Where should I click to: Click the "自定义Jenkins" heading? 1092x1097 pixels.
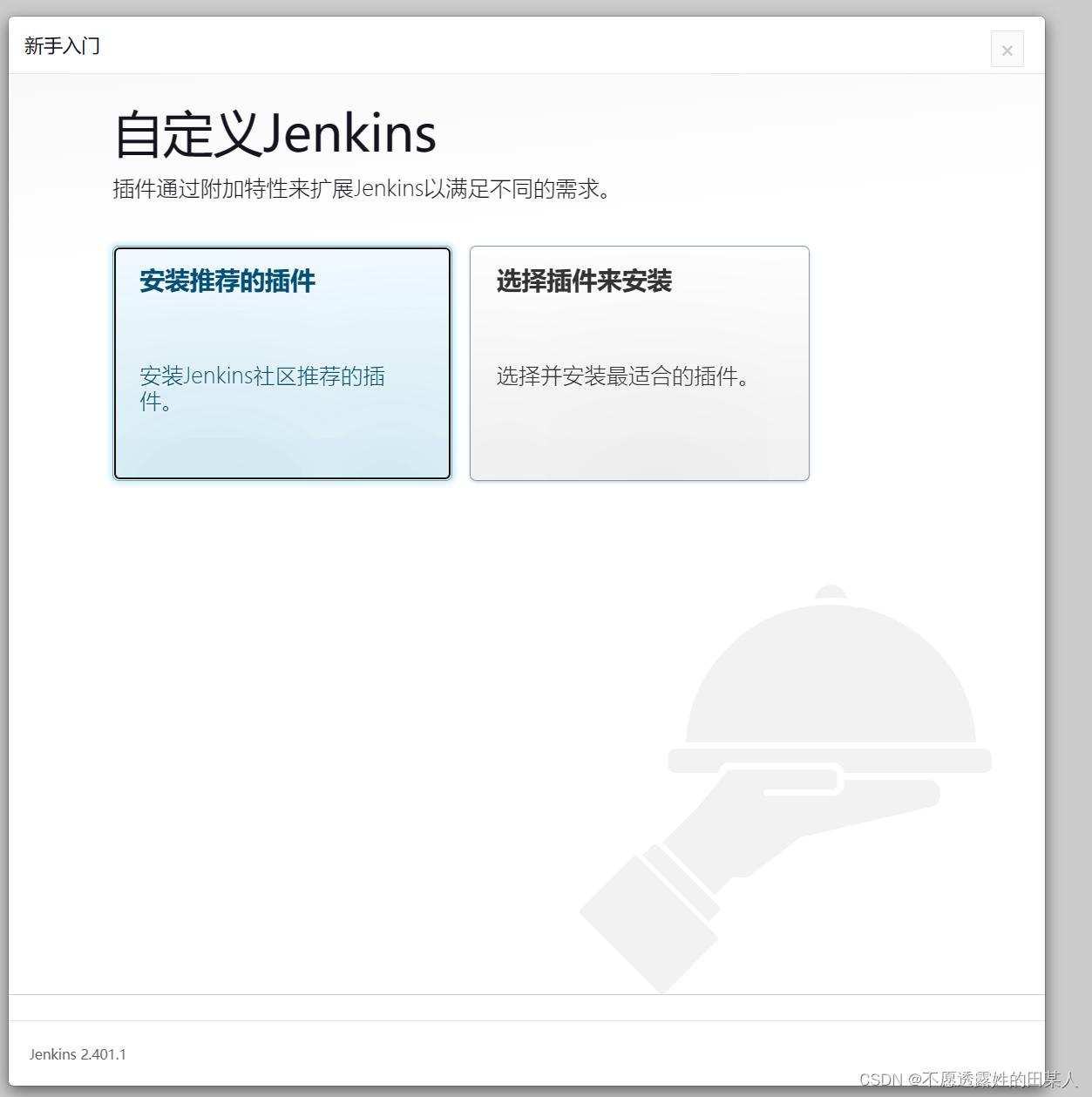(x=275, y=134)
